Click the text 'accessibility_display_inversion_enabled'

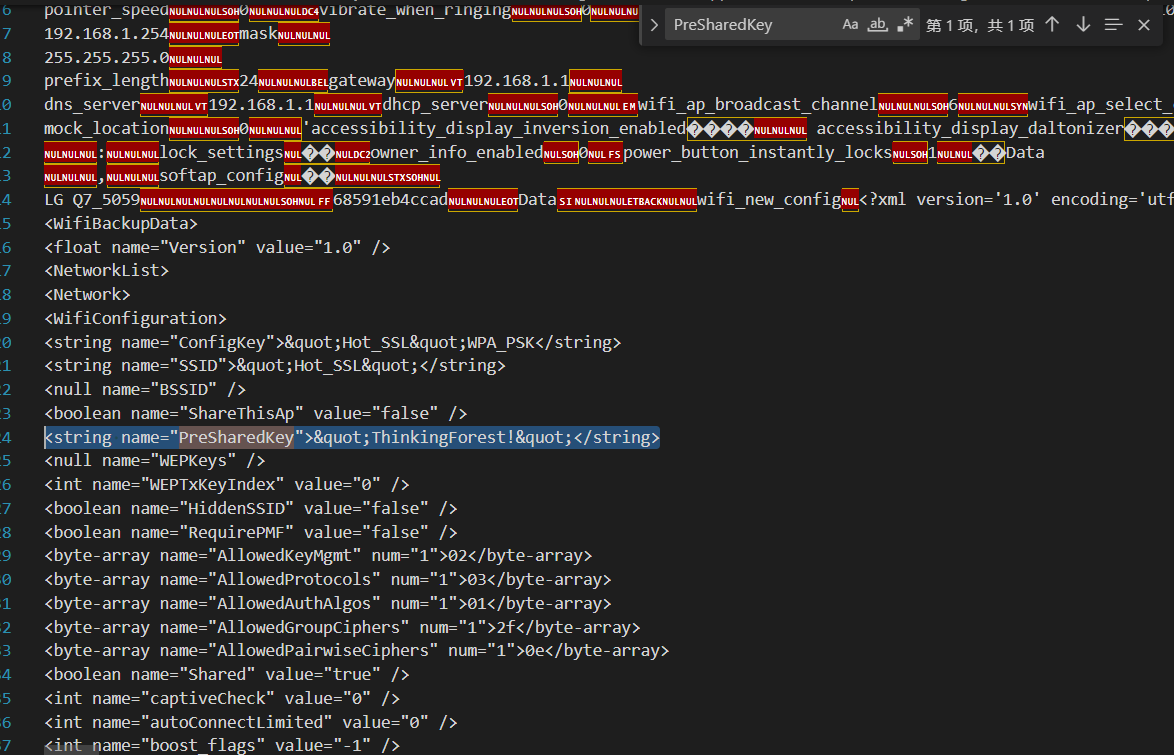click(499, 129)
